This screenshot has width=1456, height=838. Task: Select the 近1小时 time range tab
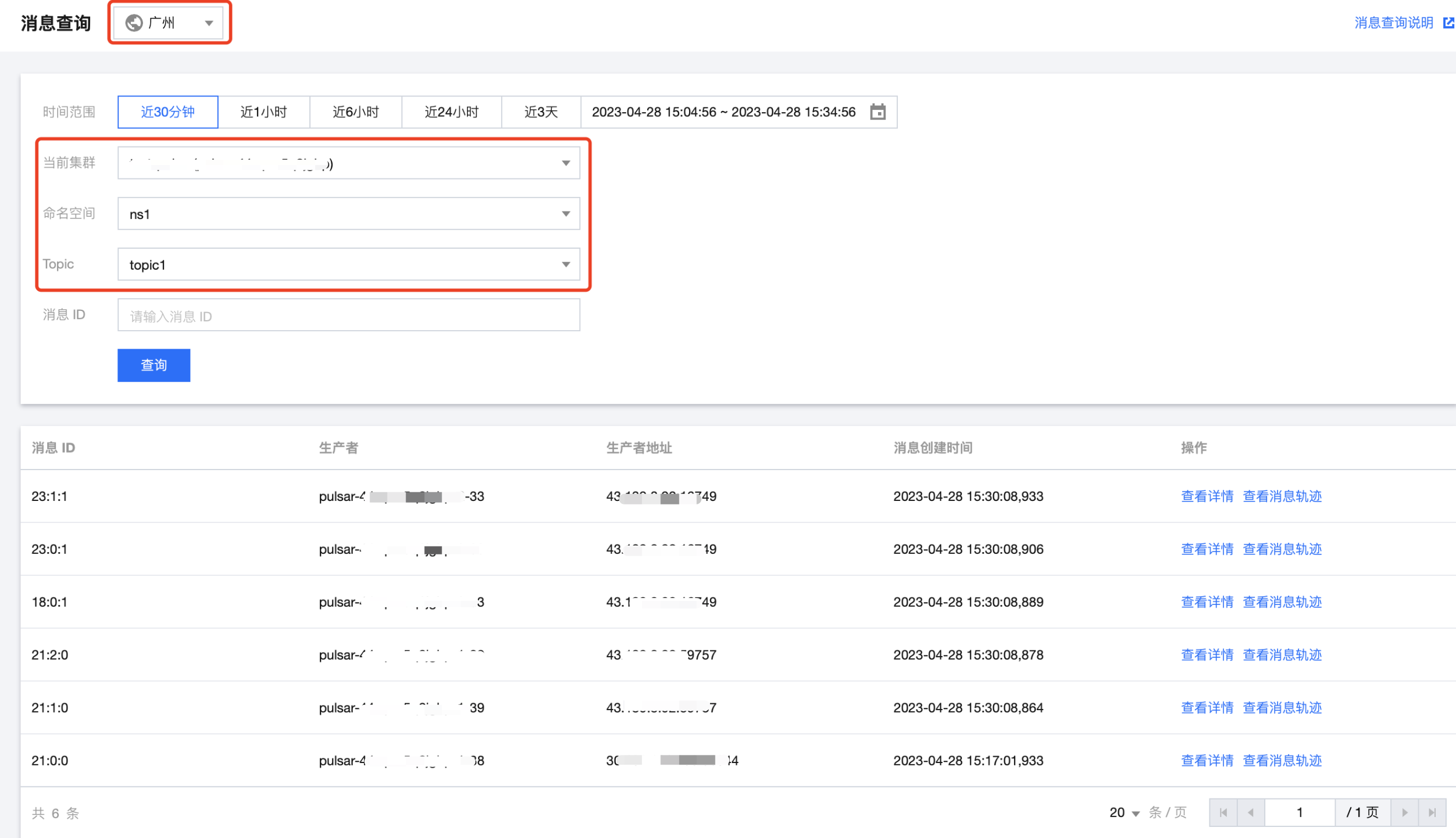pos(263,112)
